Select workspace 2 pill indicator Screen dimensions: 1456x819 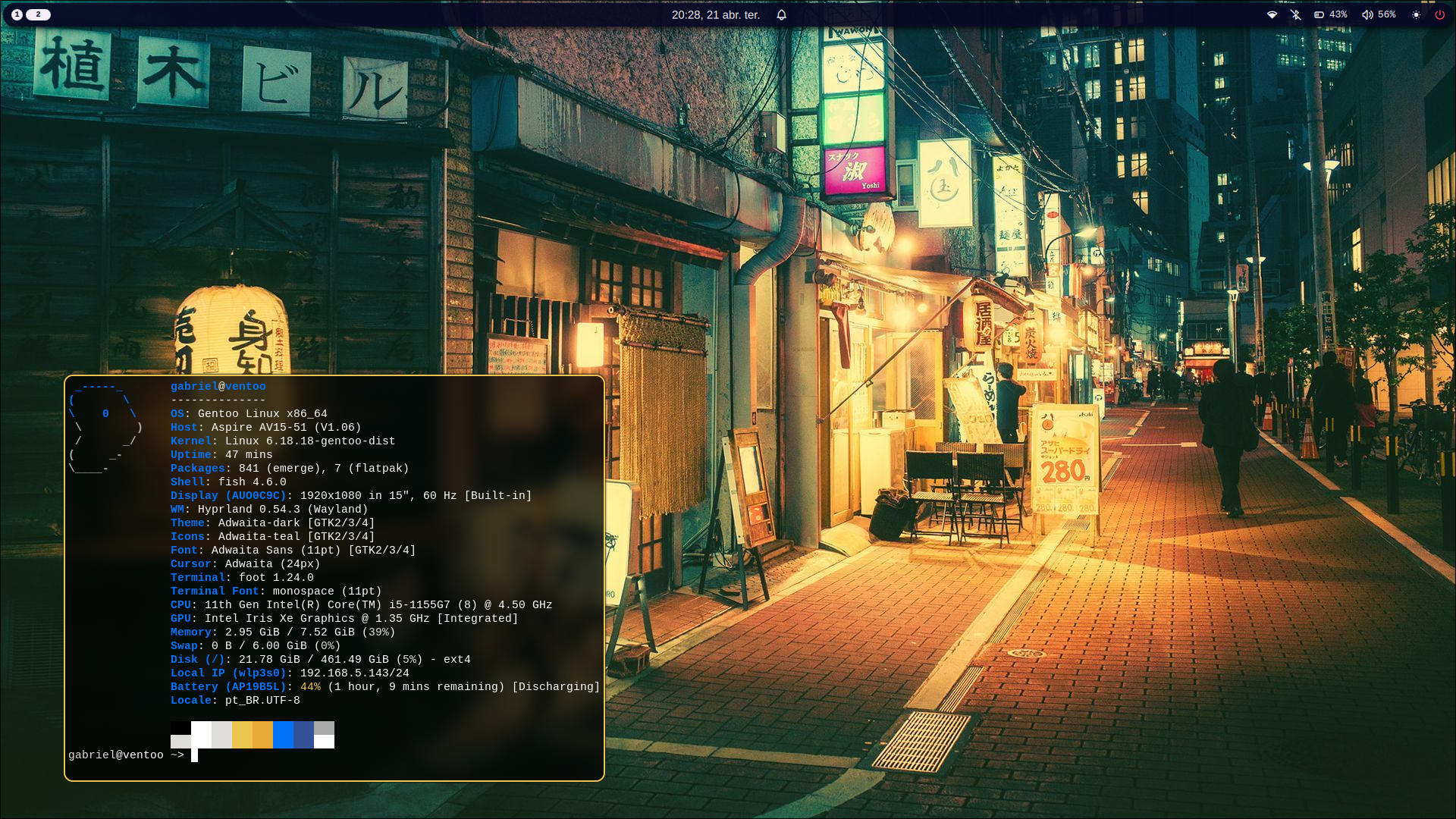(38, 14)
